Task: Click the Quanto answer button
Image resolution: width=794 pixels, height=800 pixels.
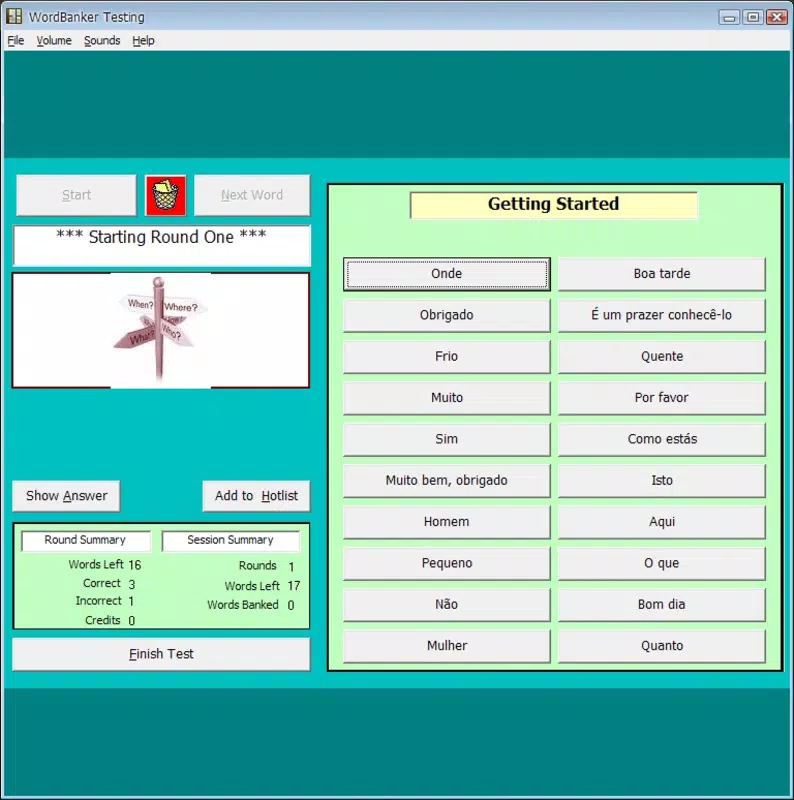Action: [x=662, y=646]
